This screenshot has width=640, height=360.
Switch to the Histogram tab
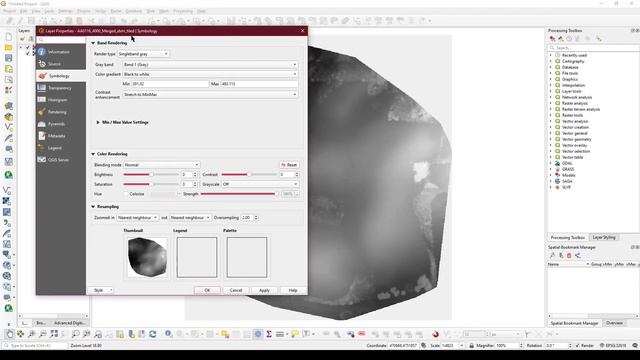click(61, 100)
